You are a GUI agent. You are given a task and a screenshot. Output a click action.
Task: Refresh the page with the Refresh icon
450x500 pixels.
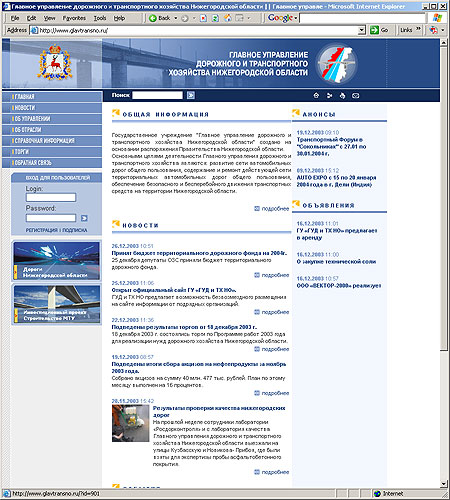click(215, 18)
